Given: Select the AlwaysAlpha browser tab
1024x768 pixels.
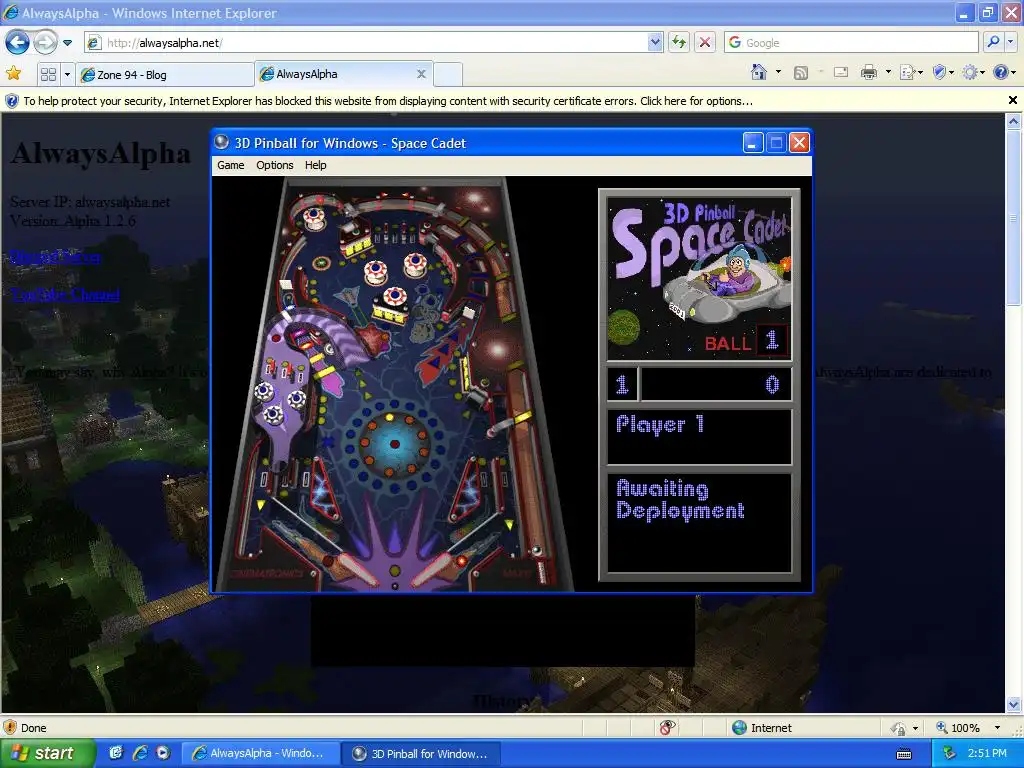Looking at the screenshot, I should click(334, 74).
